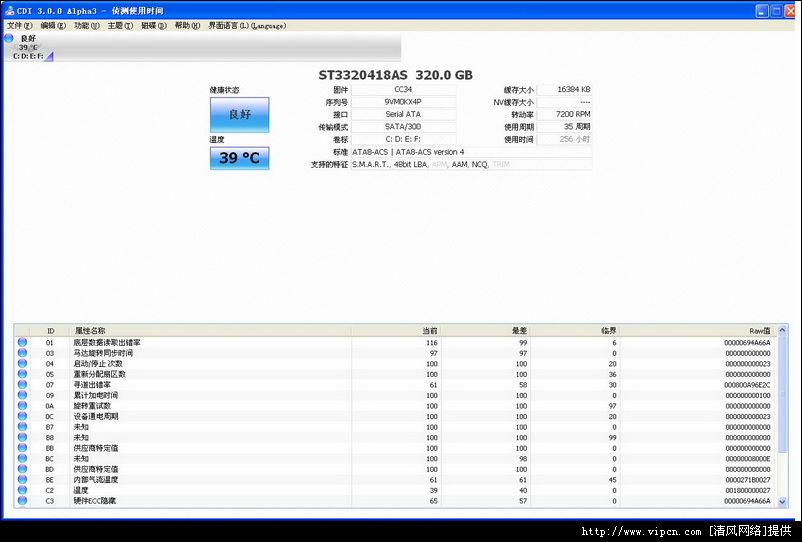Click the transfer mode field SATA/300

[x=404, y=126]
